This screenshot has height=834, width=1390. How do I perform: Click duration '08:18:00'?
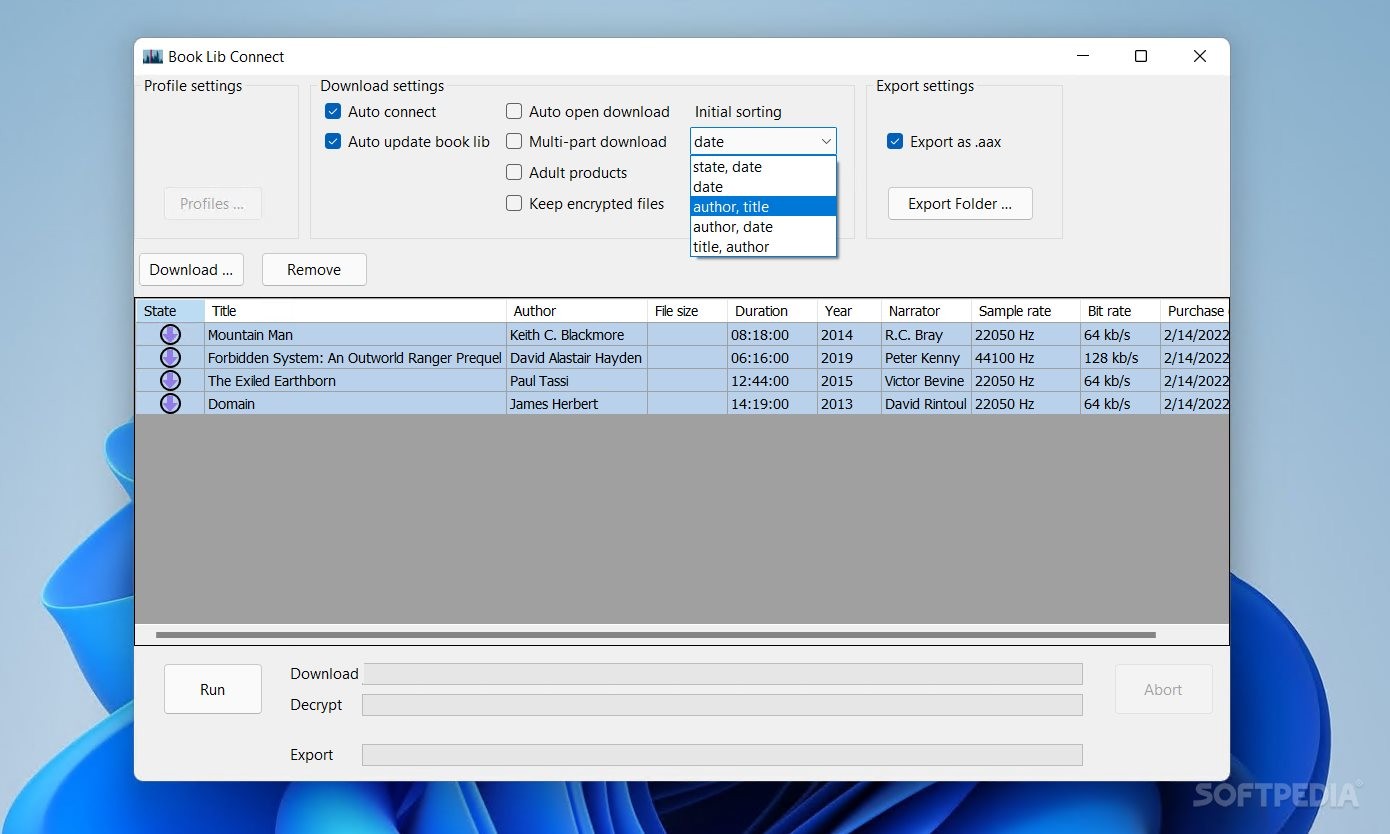click(772, 335)
